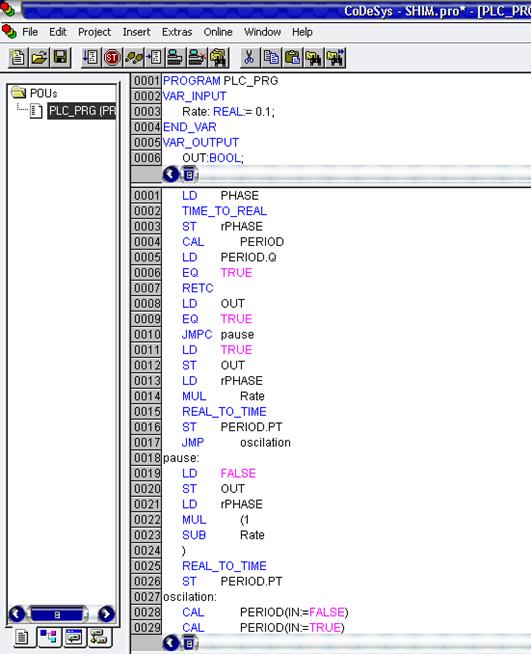Click the Find binoculars icon
531x654 pixels.
coord(314,58)
